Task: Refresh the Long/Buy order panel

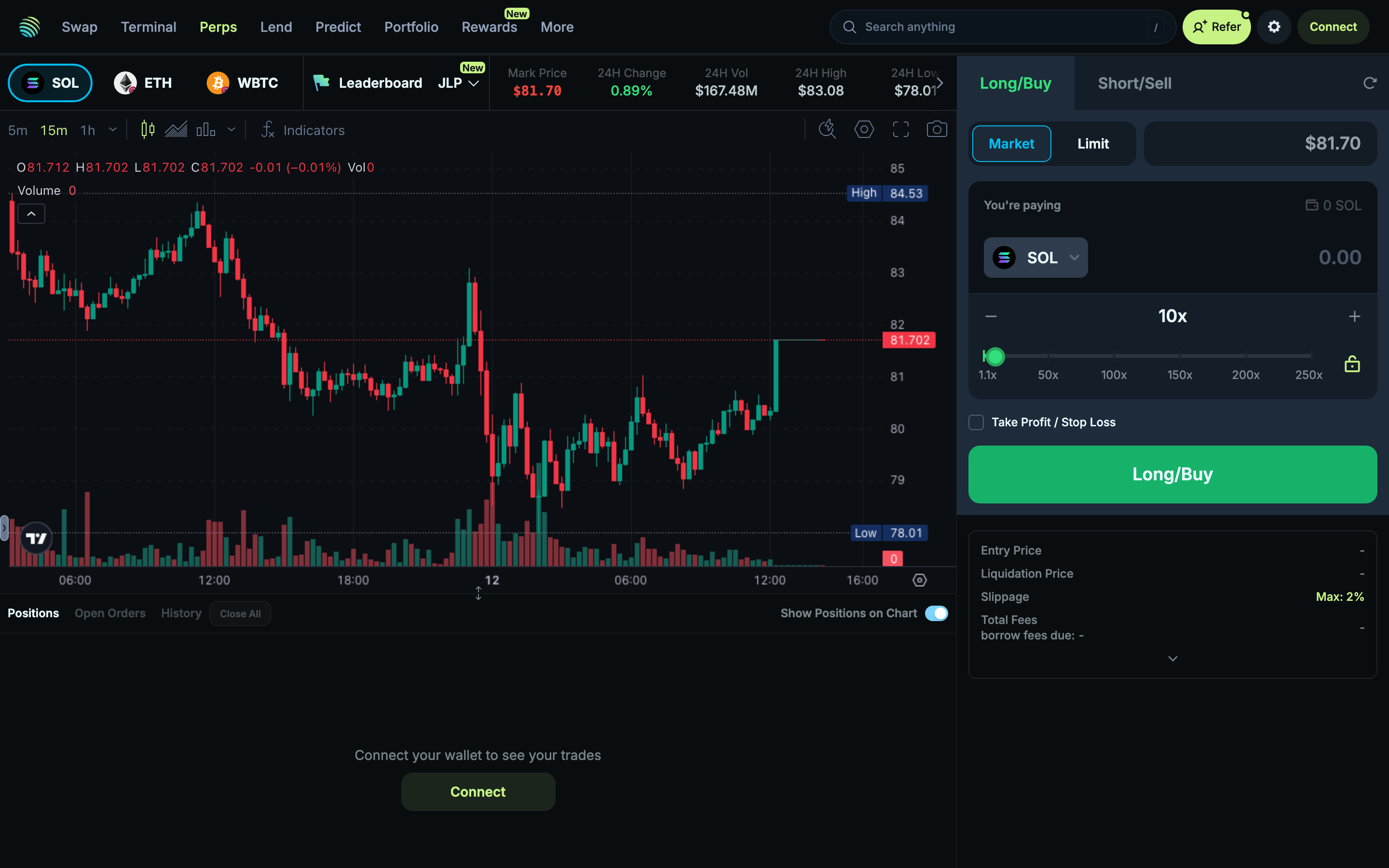Action: tap(1371, 82)
